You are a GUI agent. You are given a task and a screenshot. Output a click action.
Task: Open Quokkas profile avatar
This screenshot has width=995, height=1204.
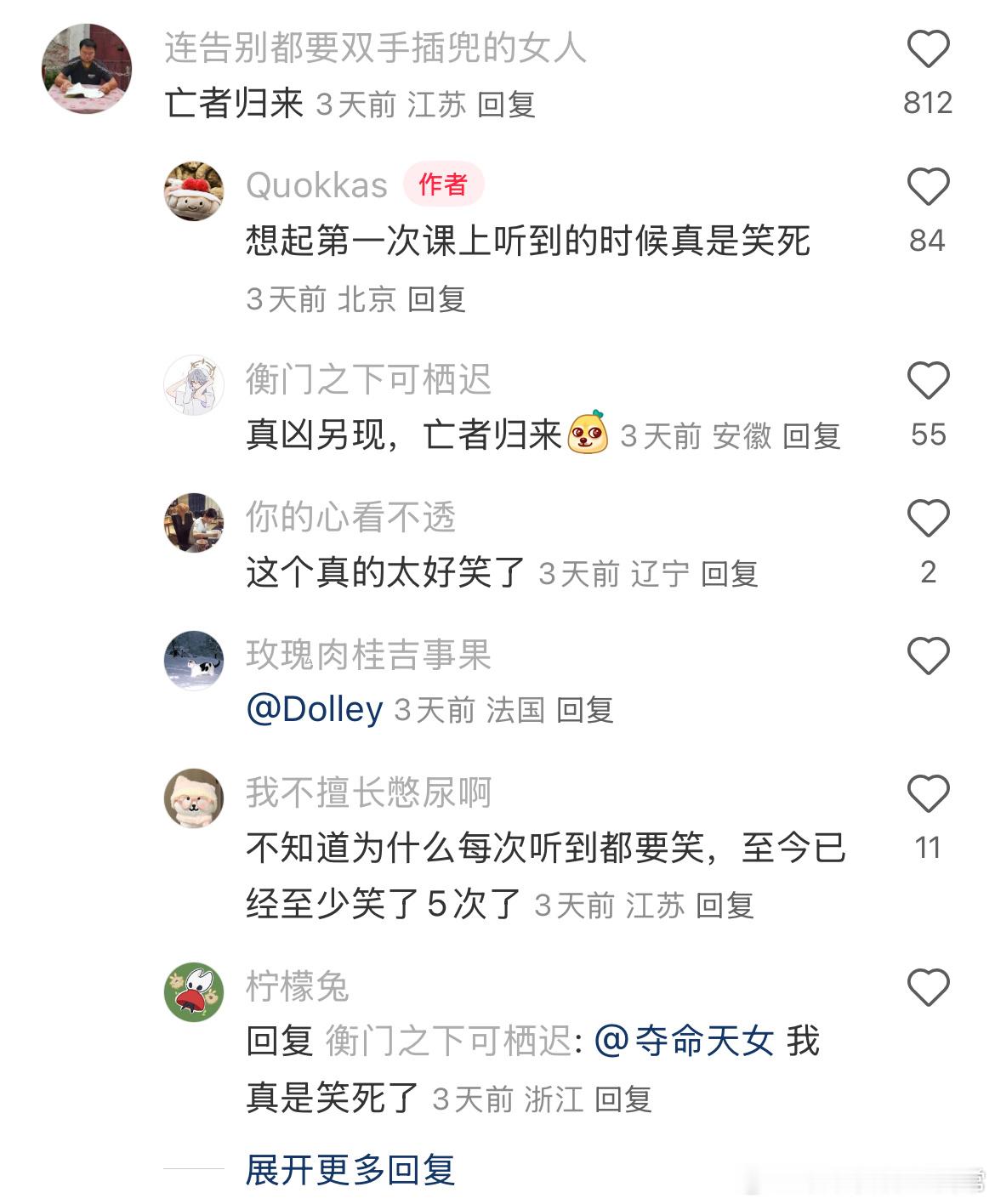point(194,190)
